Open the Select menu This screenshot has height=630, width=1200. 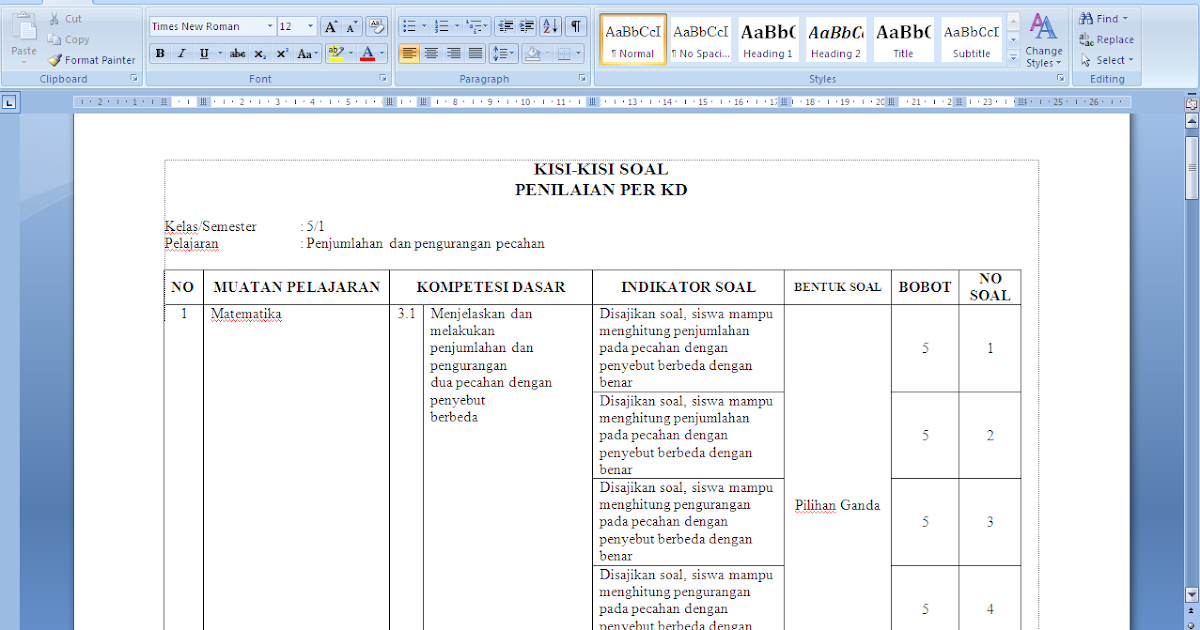(x=1107, y=60)
